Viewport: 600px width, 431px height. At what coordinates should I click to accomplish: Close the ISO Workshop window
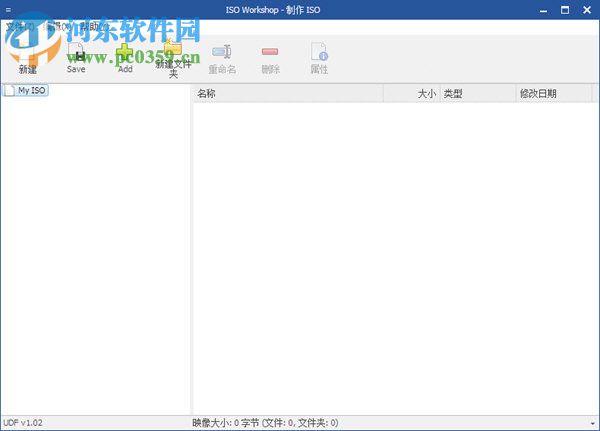point(587,10)
